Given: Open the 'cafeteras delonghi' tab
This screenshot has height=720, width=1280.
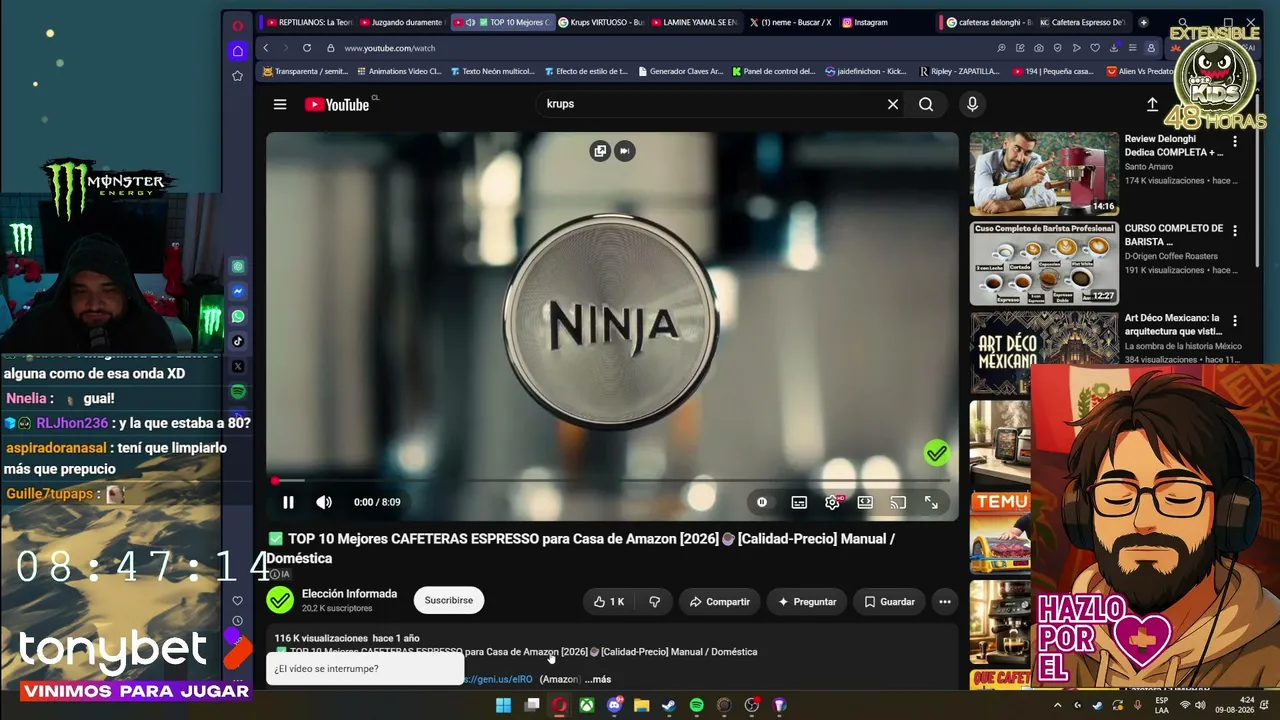Looking at the screenshot, I should [x=989, y=22].
